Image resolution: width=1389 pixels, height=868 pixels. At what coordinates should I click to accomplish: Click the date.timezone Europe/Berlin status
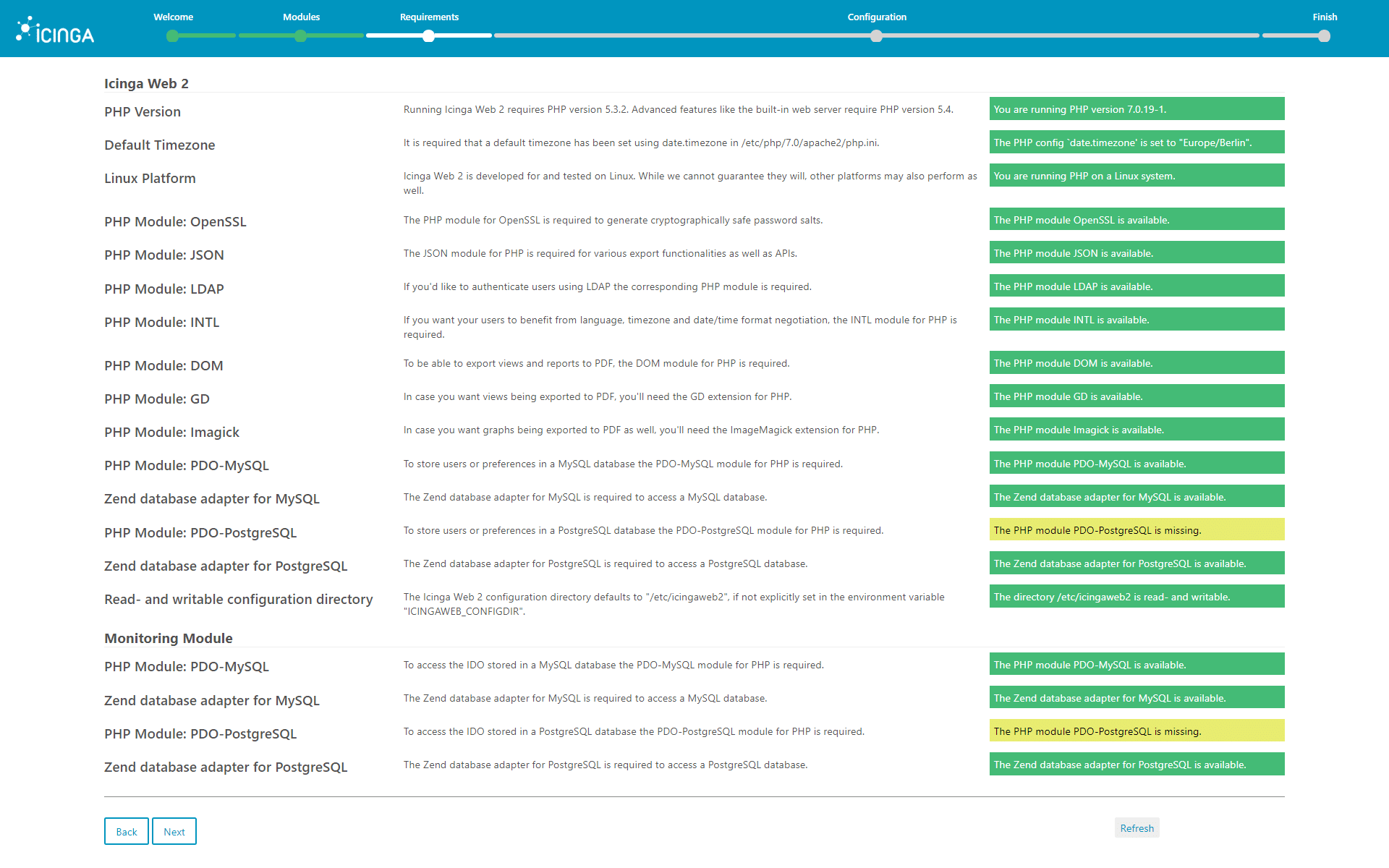[1137, 142]
